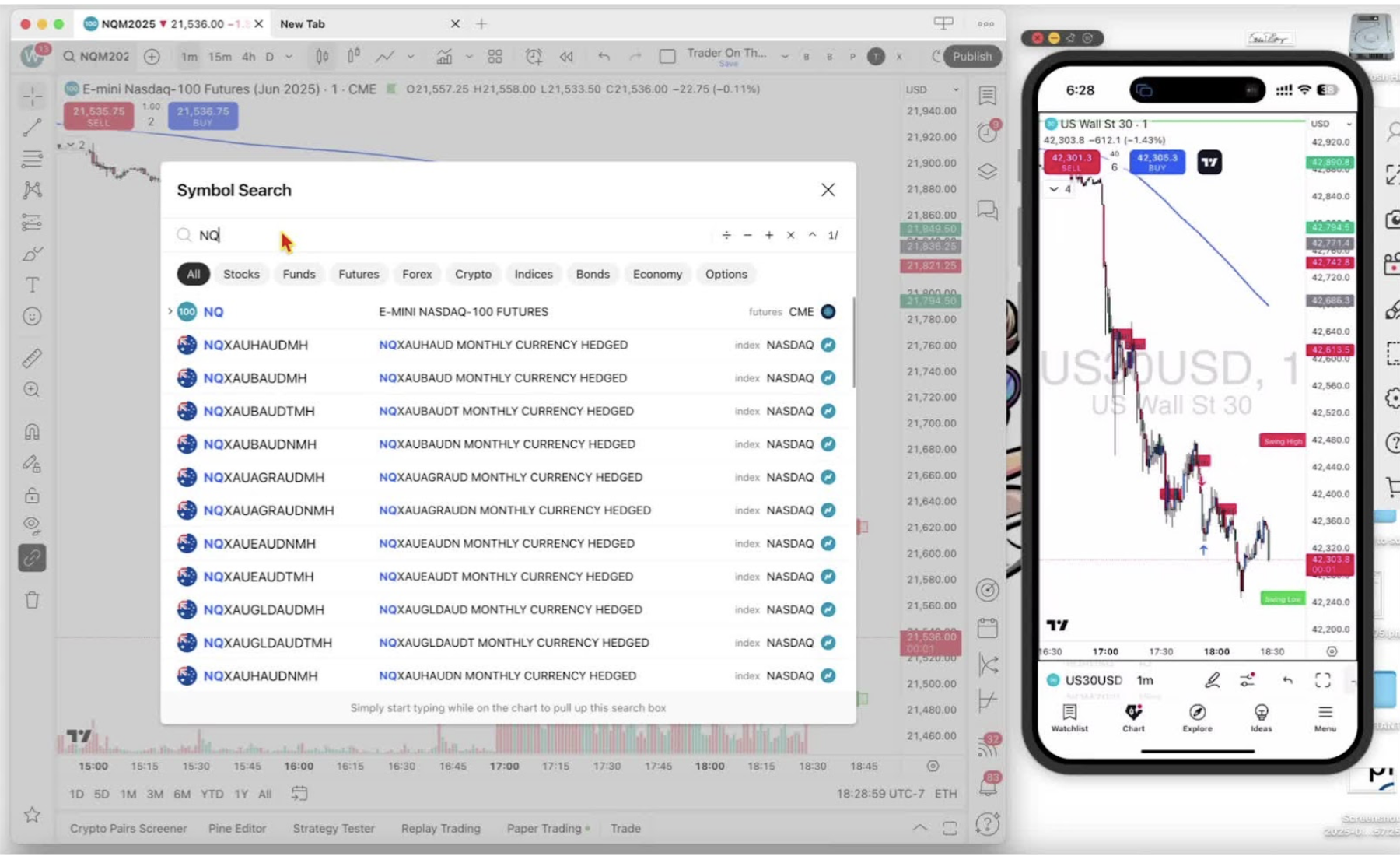Image resolution: width=1400 pixels, height=856 pixels.
Task: Select the 15m timeframe
Action: click(x=220, y=57)
